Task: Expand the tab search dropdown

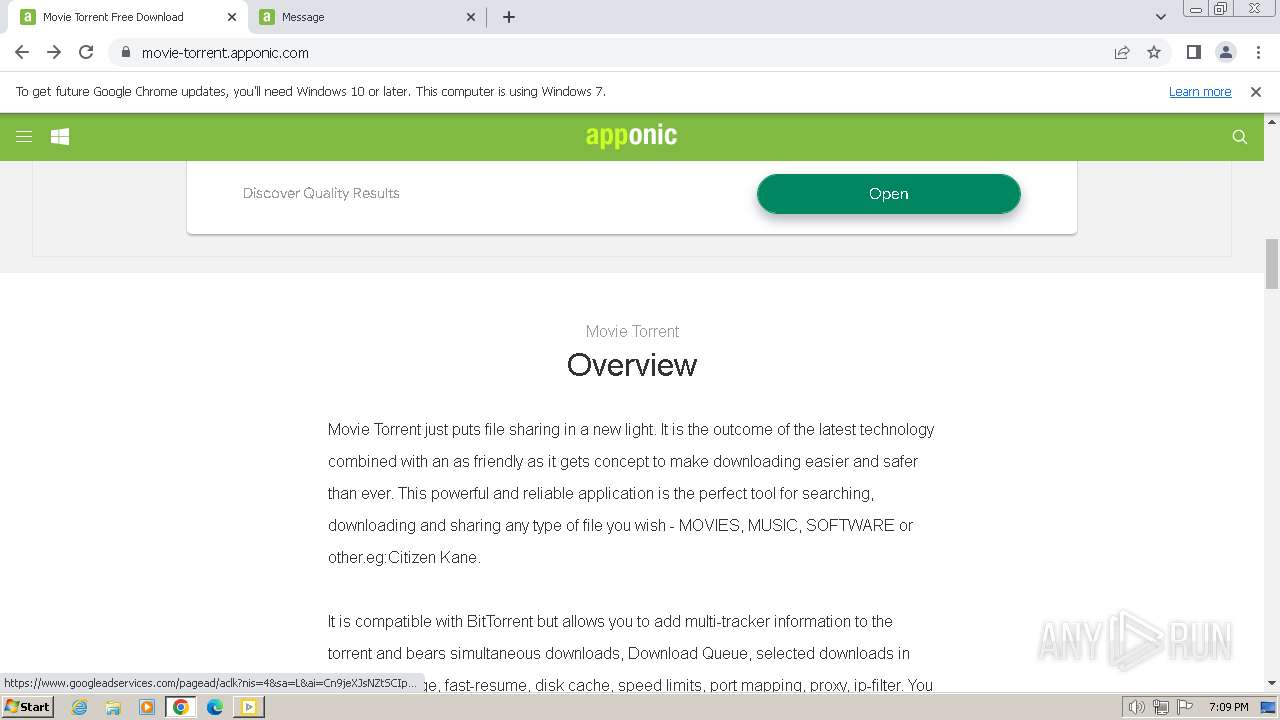Action: click(x=1161, y=17)
